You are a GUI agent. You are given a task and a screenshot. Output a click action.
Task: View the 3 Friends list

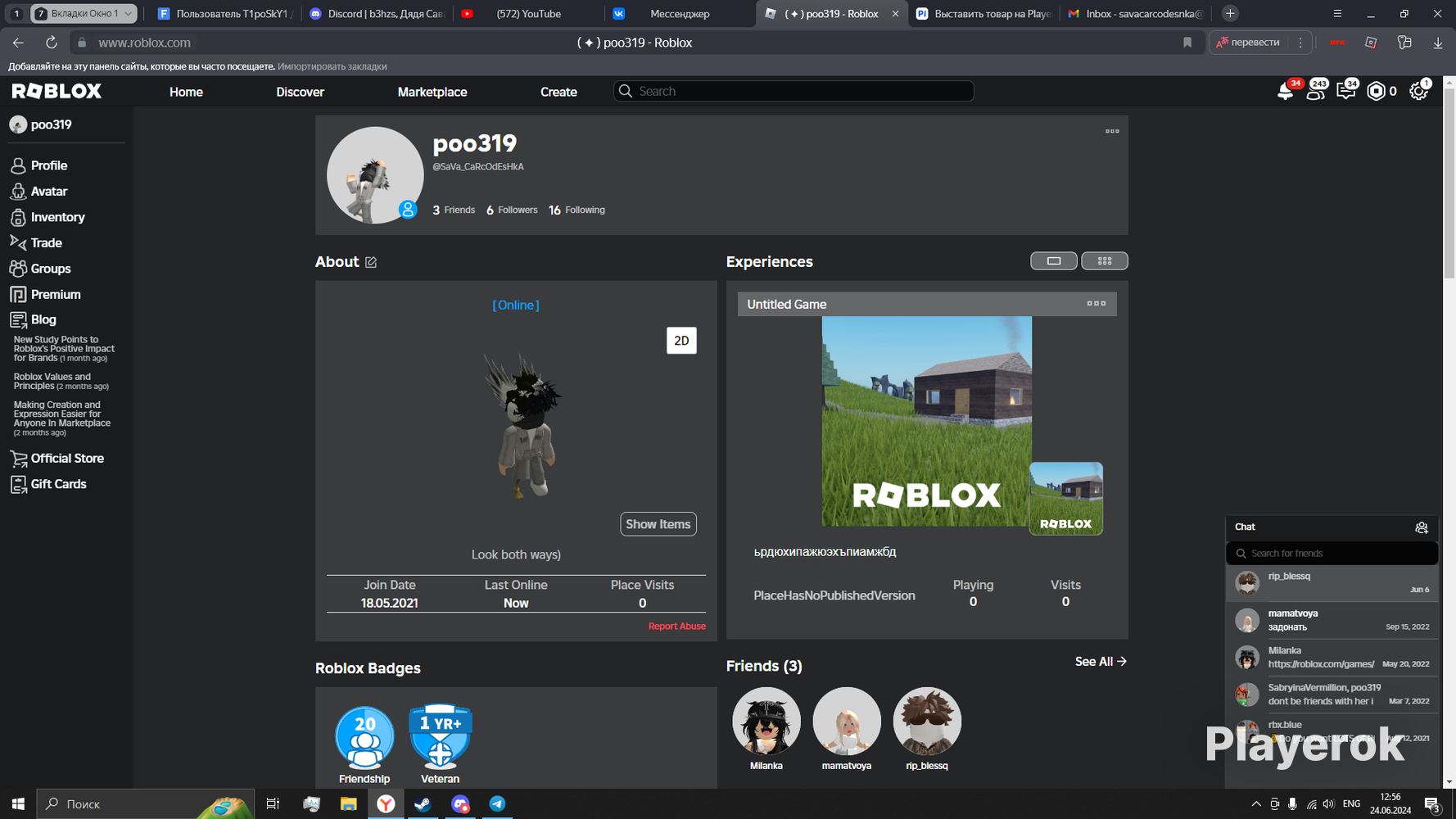pyautogui.click(x=454, y=210)
